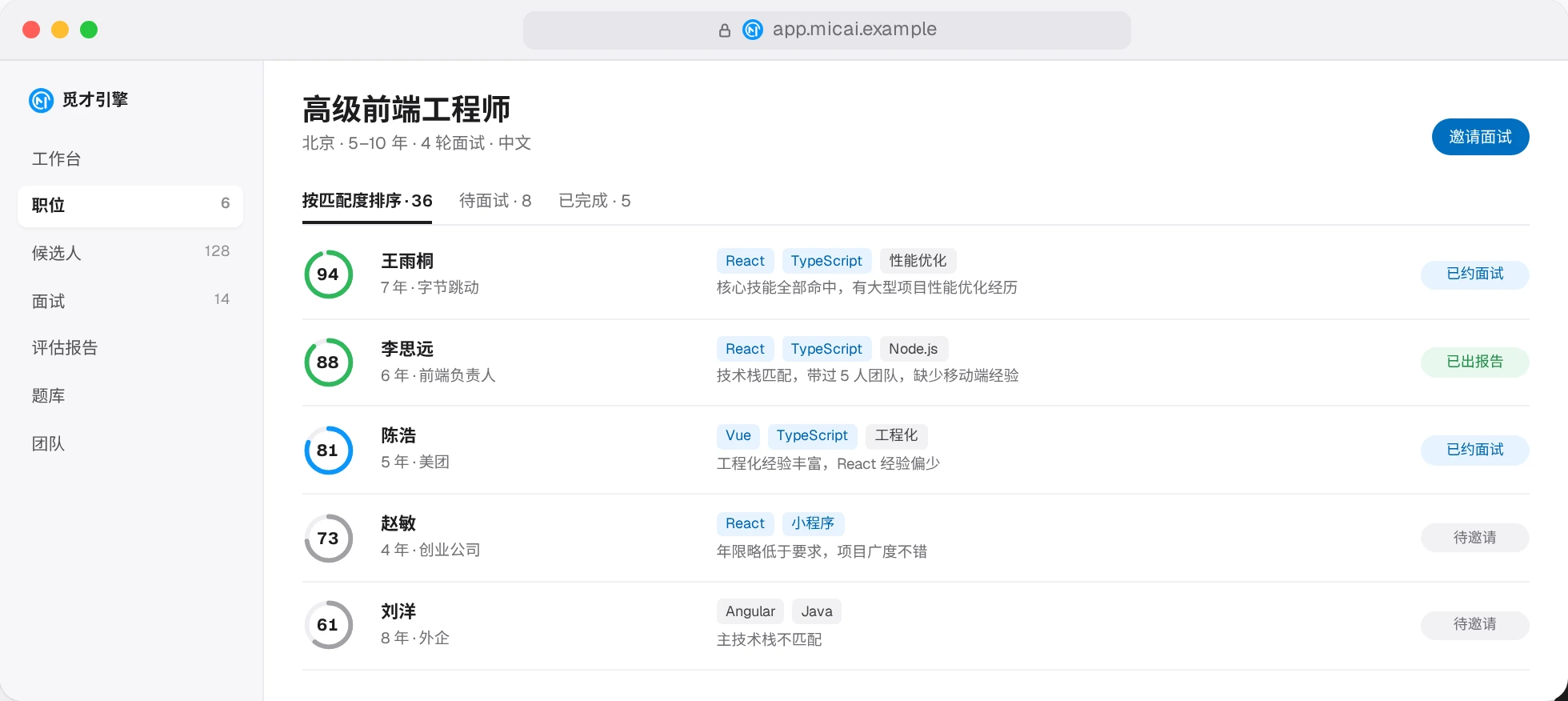1568x701 pixels.
Task: Click the 觅才引擎 logo icon in sidebar
Action: [42, 100]
